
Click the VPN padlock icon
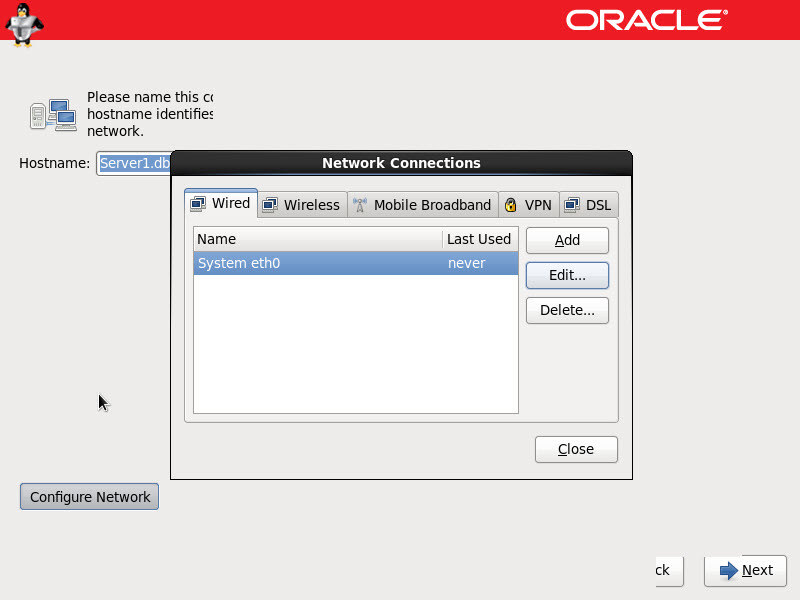pyautogui.click(x=510, y=205)
